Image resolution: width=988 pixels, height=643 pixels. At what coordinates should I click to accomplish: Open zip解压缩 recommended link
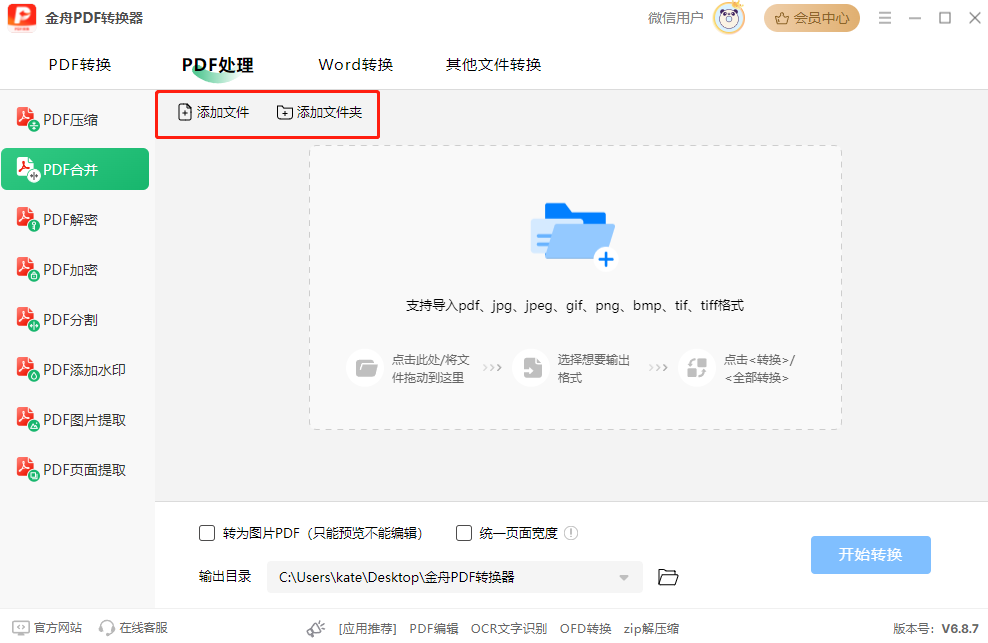click(651, 629)
